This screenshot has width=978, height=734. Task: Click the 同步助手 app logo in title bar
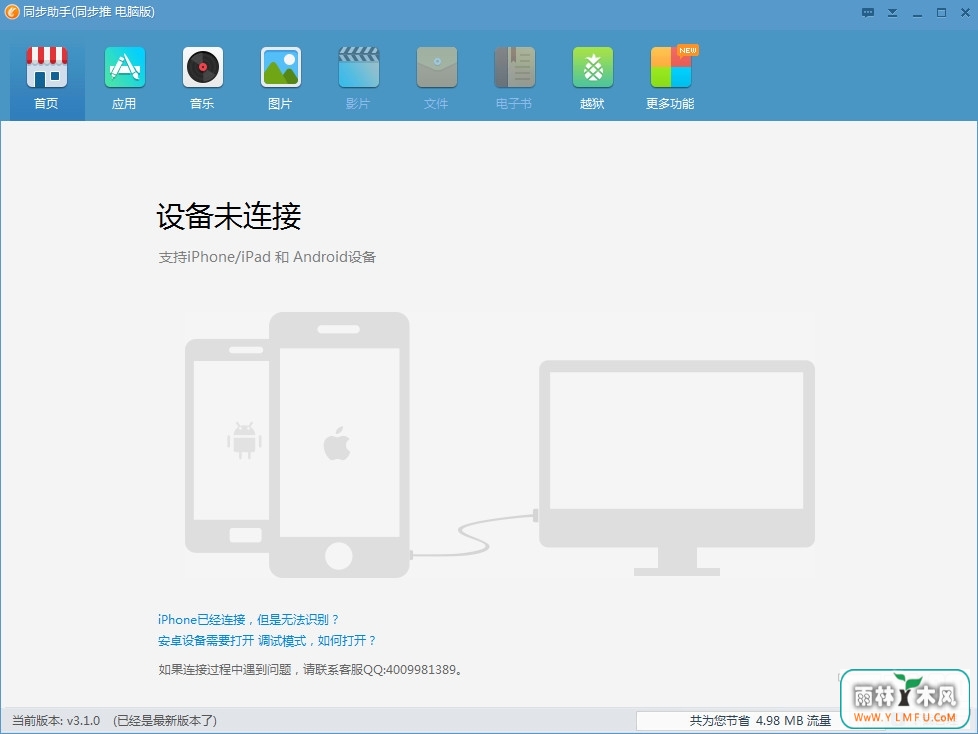click(x=12, y=12)
